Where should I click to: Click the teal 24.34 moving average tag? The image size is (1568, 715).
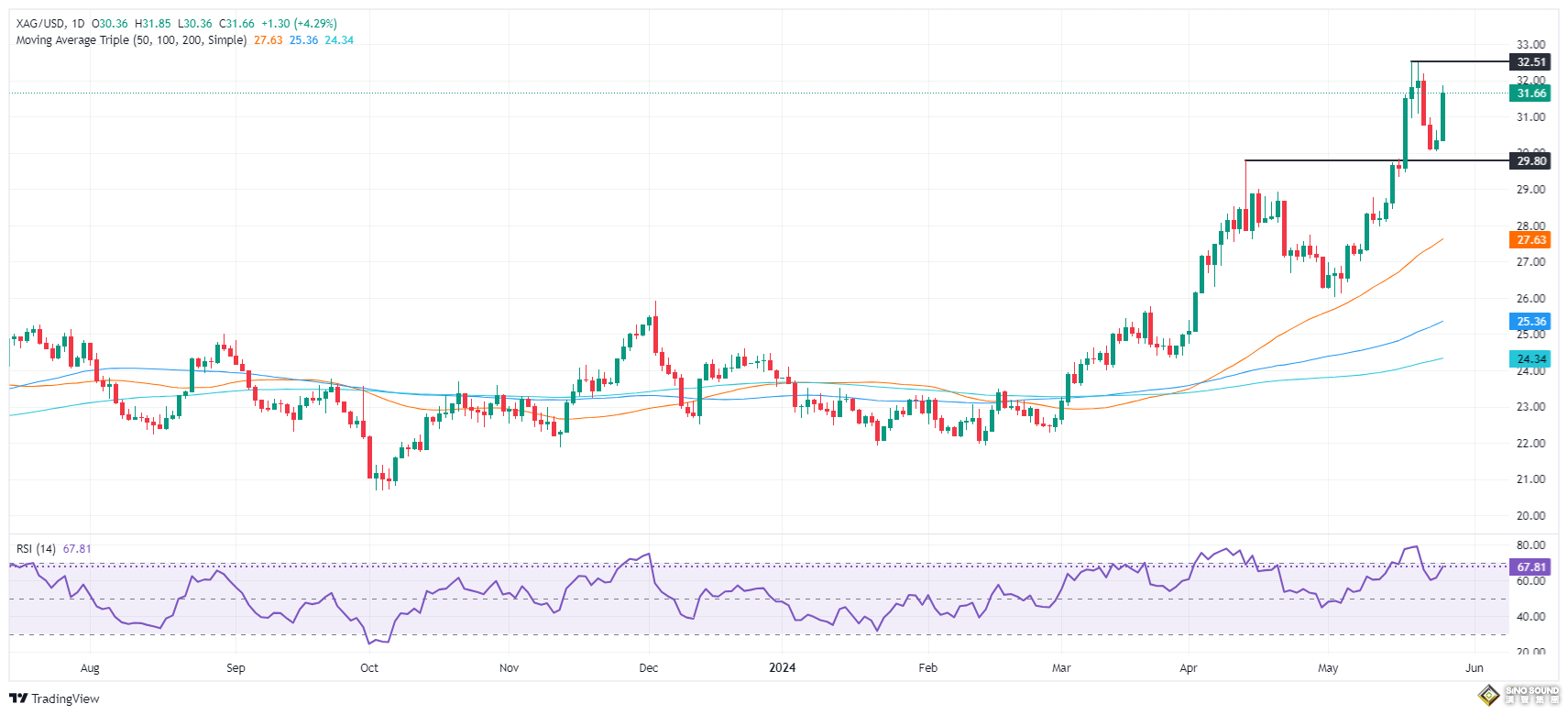point(1530,359)
